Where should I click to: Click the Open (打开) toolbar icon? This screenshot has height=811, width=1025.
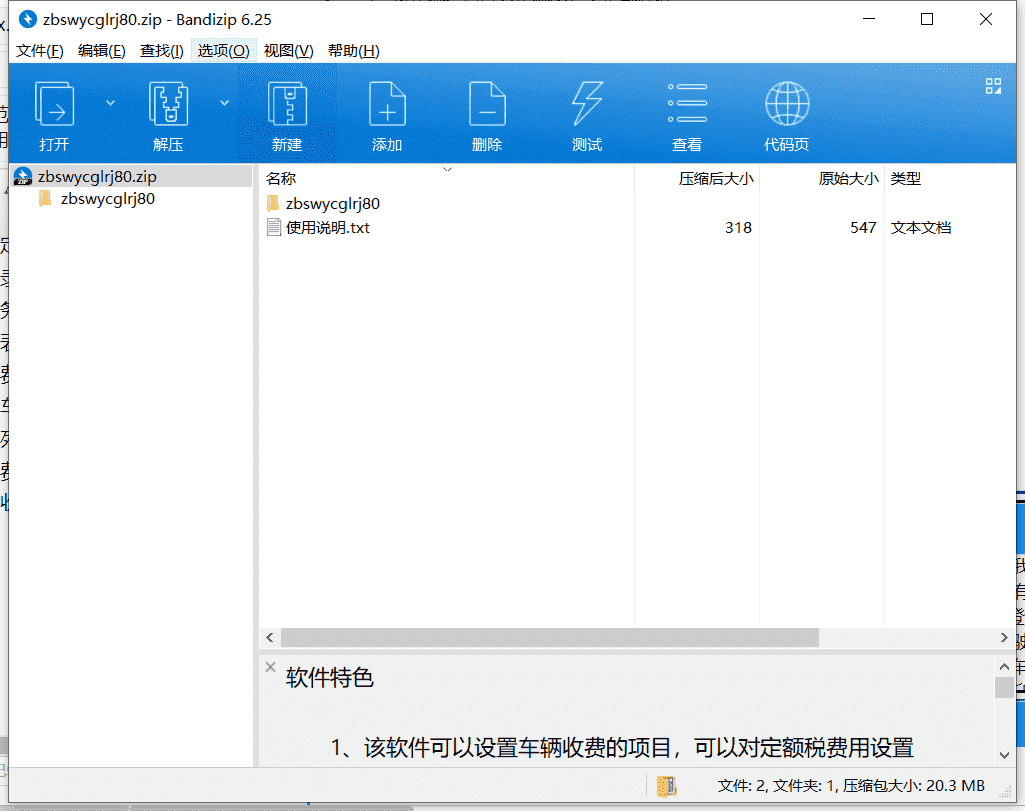tap(54, 103)
